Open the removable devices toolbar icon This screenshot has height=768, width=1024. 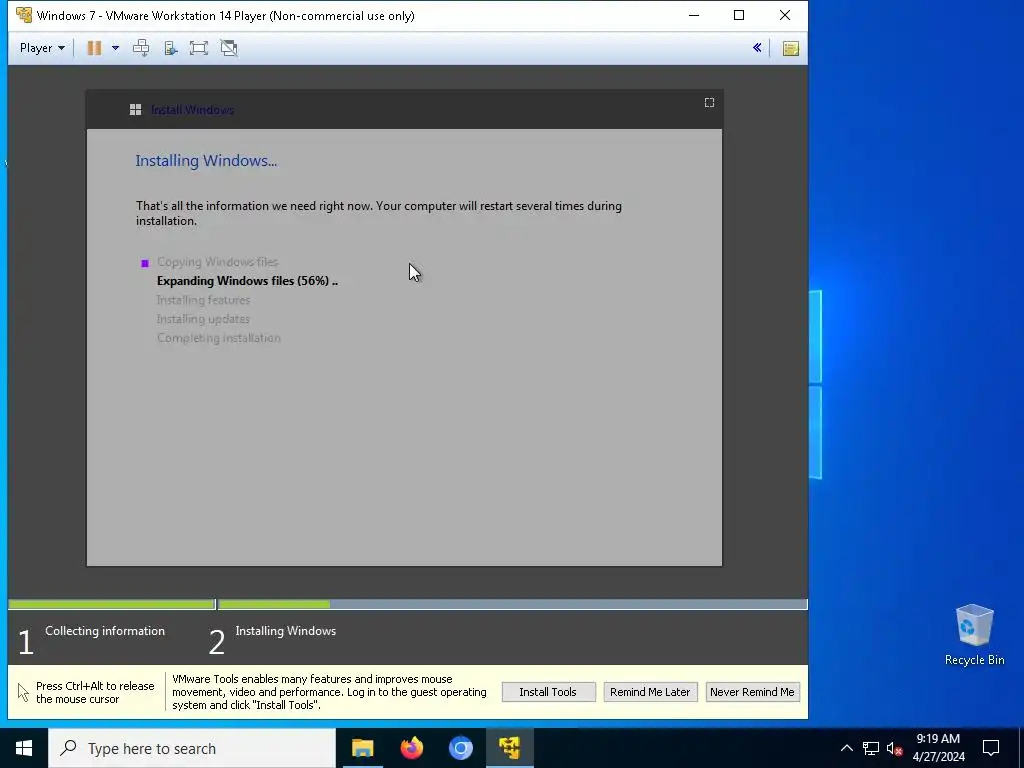[170, 48]
